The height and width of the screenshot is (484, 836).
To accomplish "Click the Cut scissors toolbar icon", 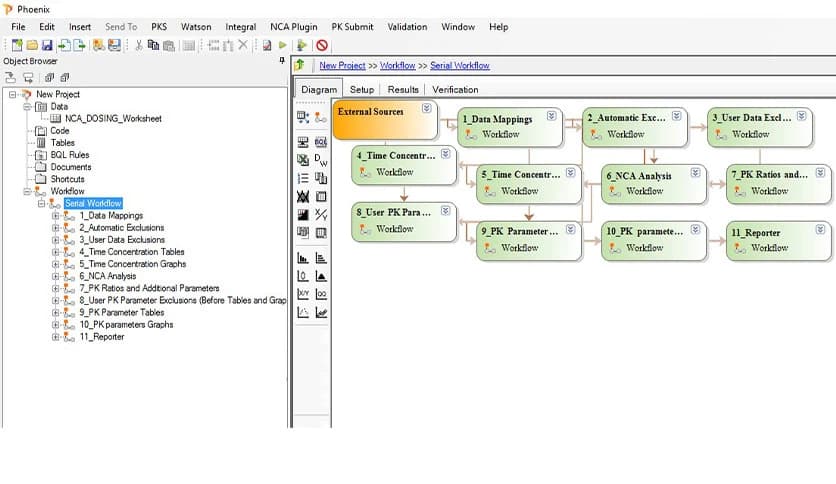I will coord(138,45).
